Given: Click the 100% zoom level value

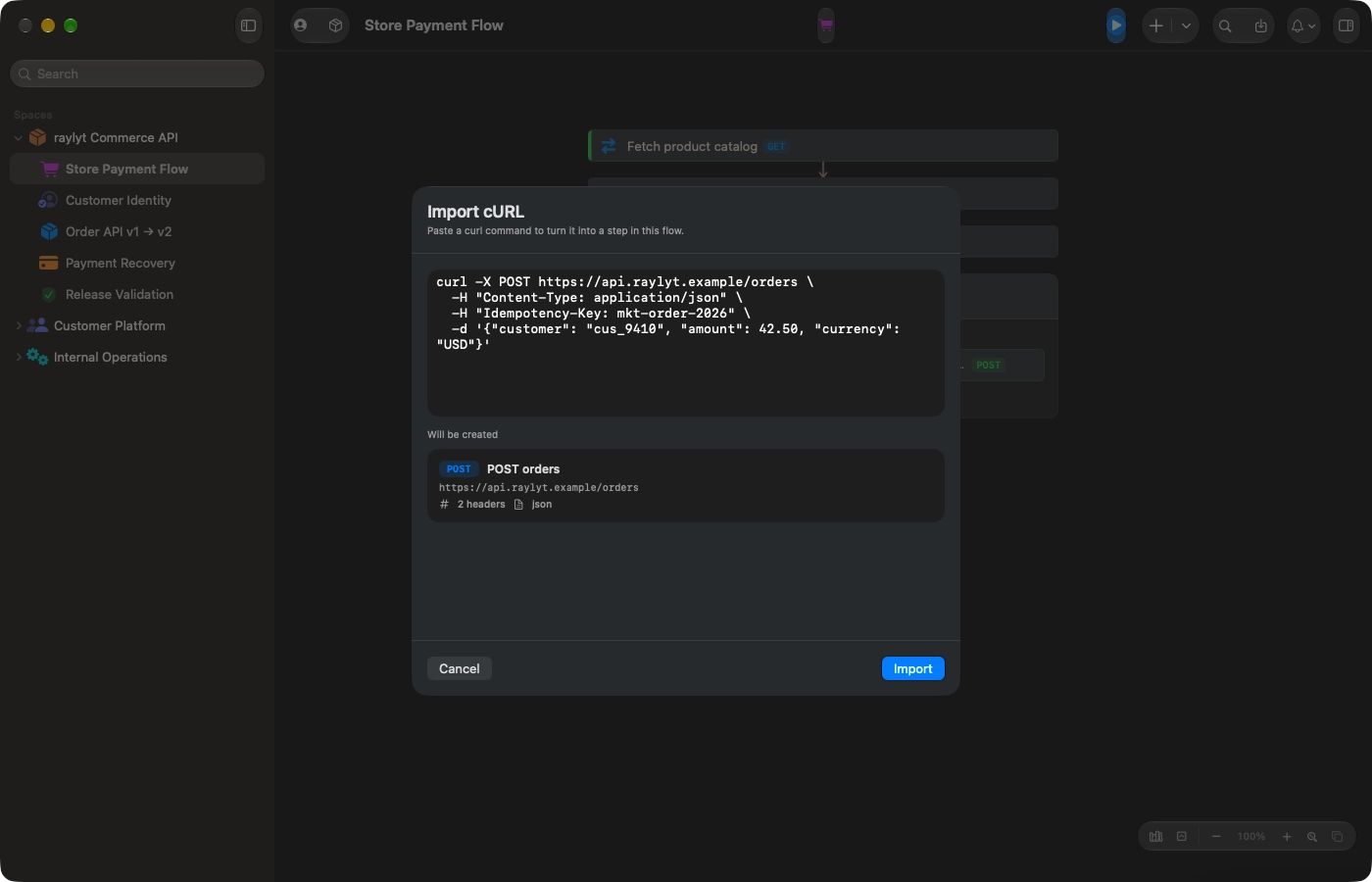Looking at the screenshot, I should click(x=1251, y=837).
